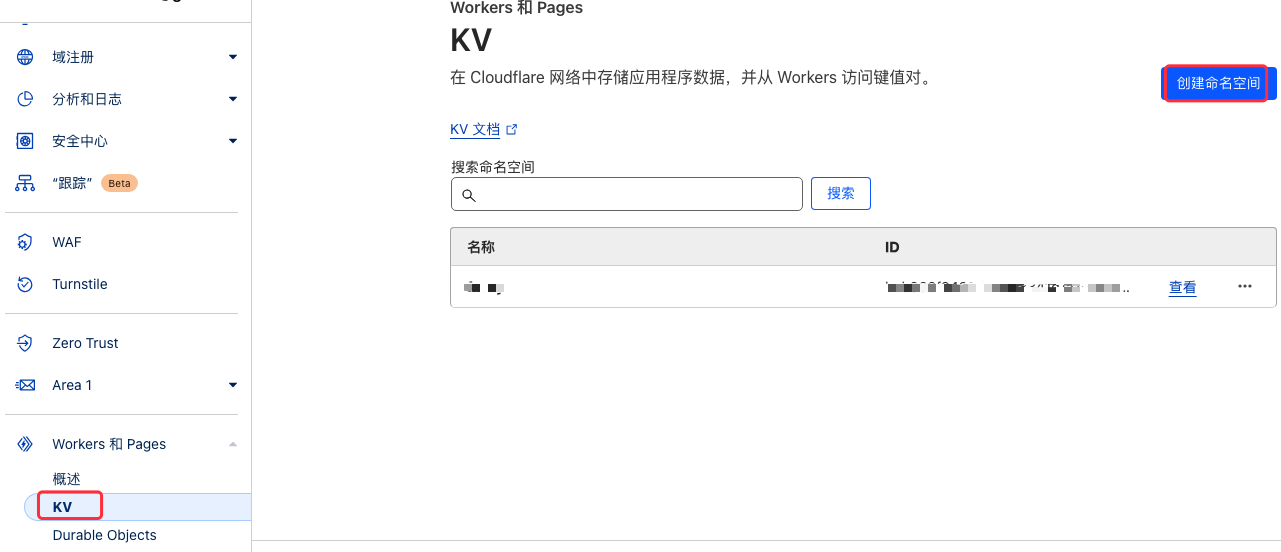Click the pie chart icon for 分析和日志
1281x552 pixels.
coord(25,99)
